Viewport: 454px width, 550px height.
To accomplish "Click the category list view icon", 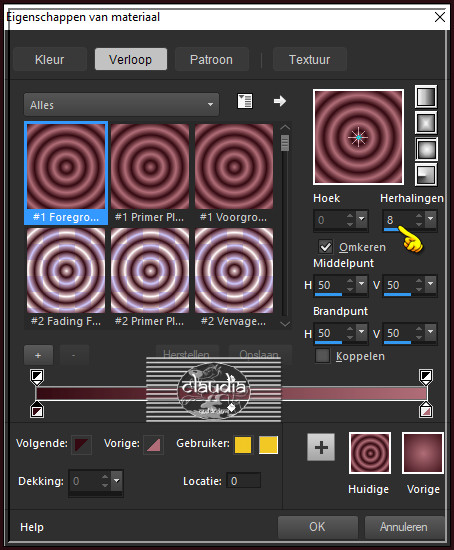I will [x=245, y=101].
